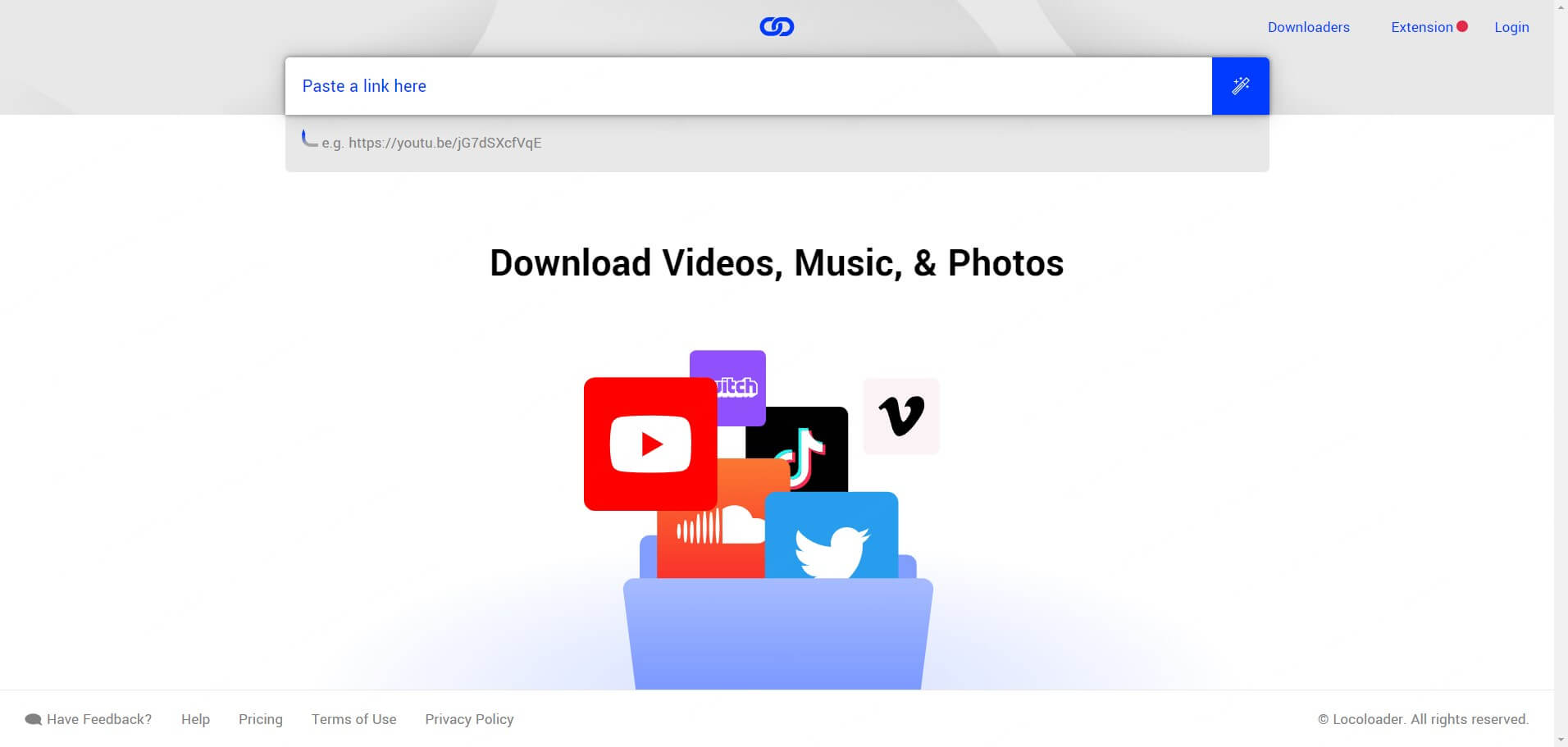This screenshot has width=1568, height=747.
Task: Open the Extension link
Action: (x=1421, y=27)
